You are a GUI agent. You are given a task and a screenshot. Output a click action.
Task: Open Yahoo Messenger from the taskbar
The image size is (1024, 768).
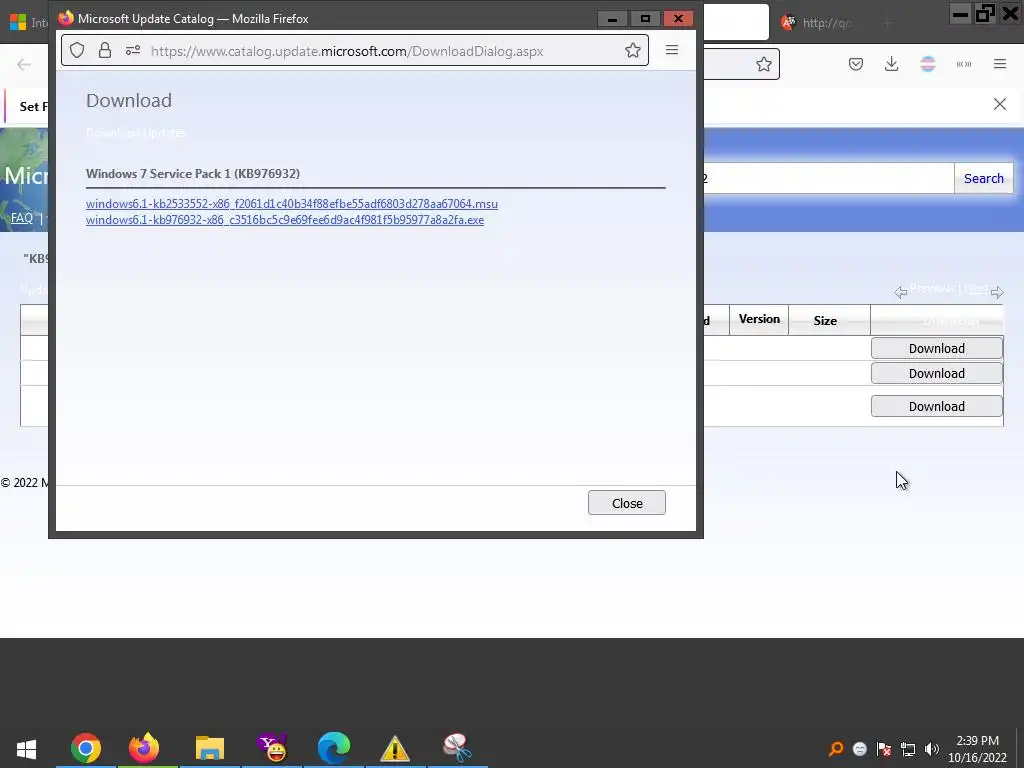pyautogui.click(x=272, y=748)
